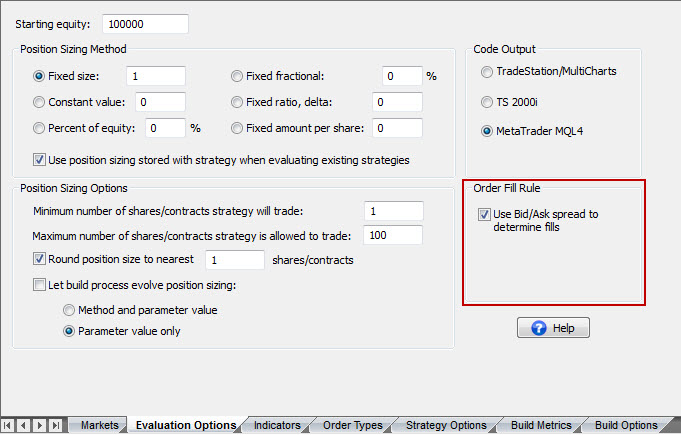The width and height of the screenshot is (681, 435).
Task: Switch to the Markets tab
Action: [x=99, y=425]
